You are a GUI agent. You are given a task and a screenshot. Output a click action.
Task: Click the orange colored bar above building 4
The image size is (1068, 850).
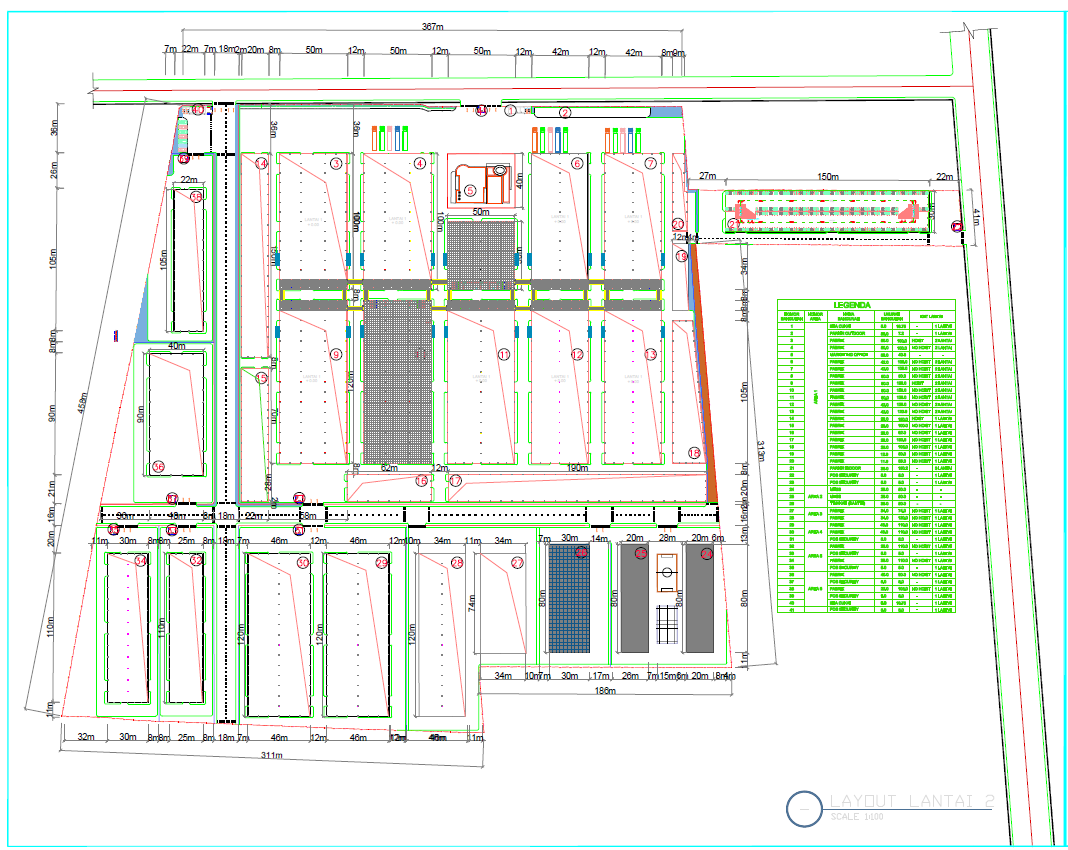click(x=375, y=138)
